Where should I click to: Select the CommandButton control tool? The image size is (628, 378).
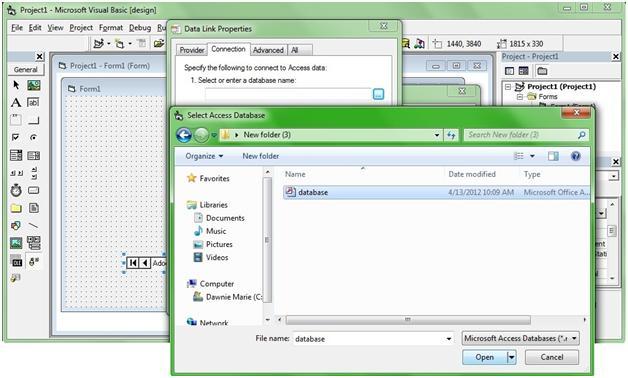pyautogui.click(x=34, y=120)
